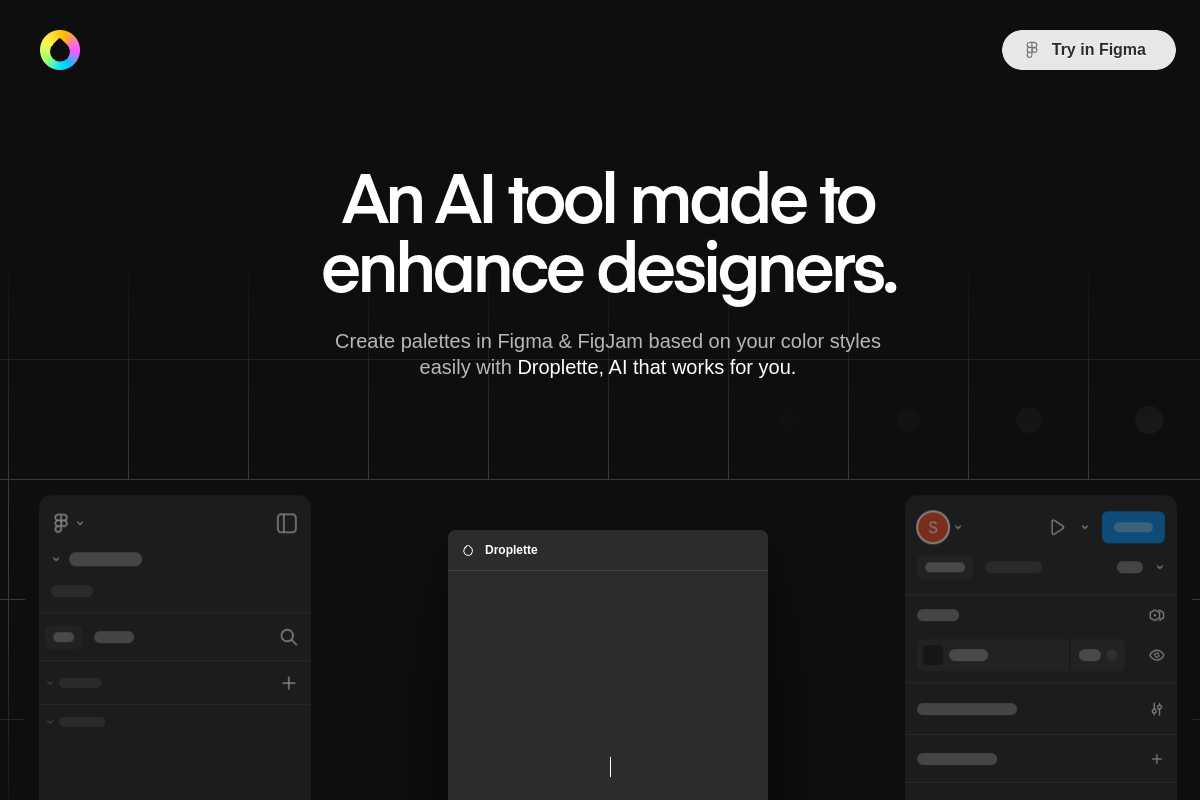Viewport: 1200px width, 800px height.
Task: Expand Figma logo dropdown chevron
Action: (x=80, y=523)
